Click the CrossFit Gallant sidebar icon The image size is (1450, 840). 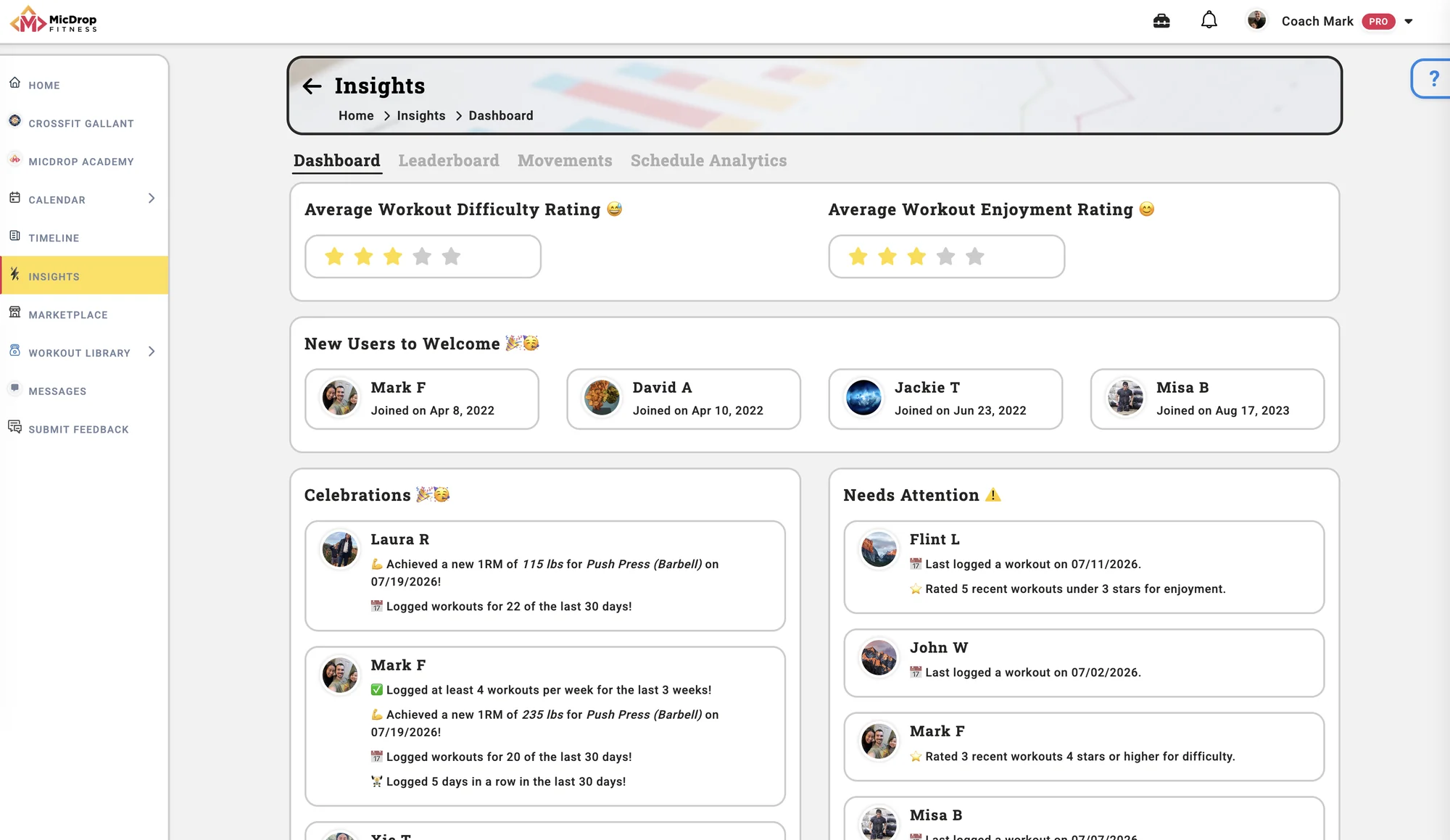(14, 120)
